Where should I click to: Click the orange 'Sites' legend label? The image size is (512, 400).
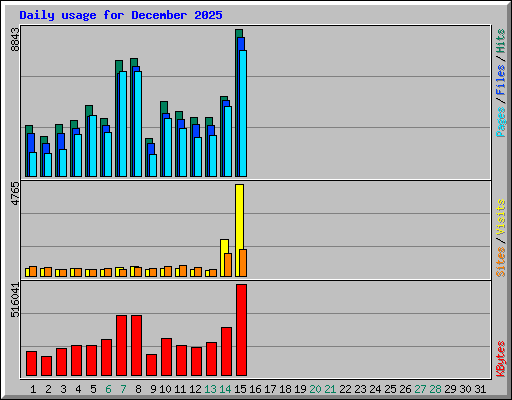(501, 262)
